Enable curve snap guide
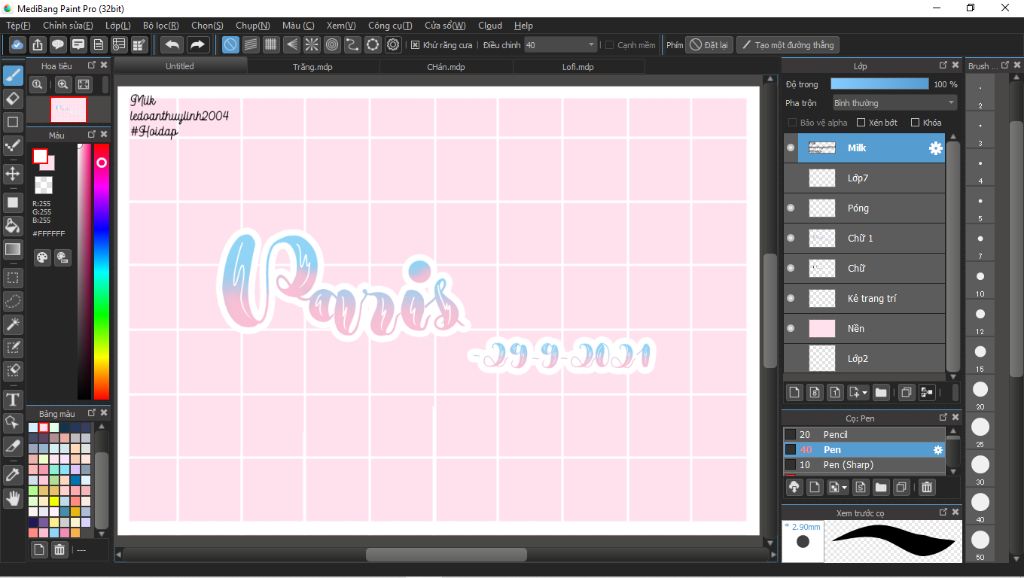Viewport: 1024px width, 578px height. point(352,44)
